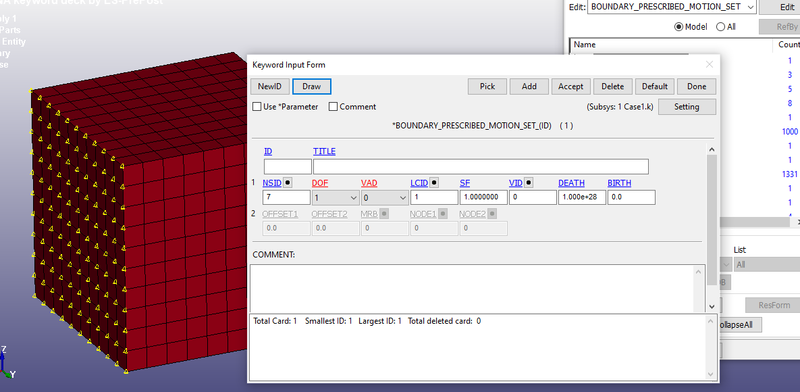This screenshot has width=800, height=392.
Task: Tick the Comment checkbox
Action: click(x=333, y=107)
